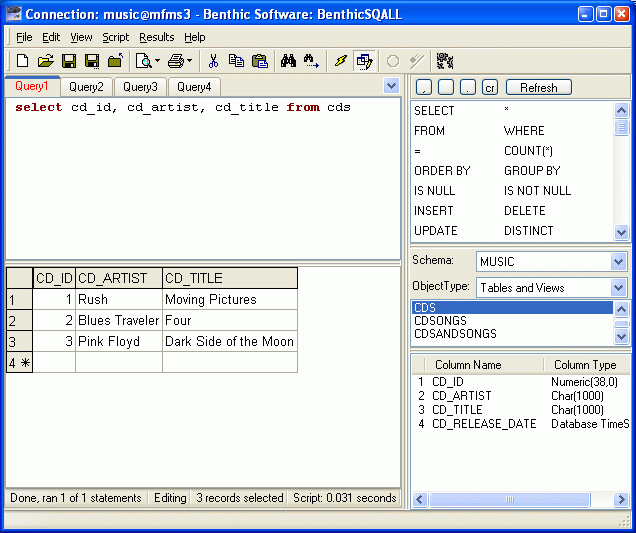Insert WHERE keyword from the list
The height and width of the screenshot is (533, 636).
(x=524, y=131)
